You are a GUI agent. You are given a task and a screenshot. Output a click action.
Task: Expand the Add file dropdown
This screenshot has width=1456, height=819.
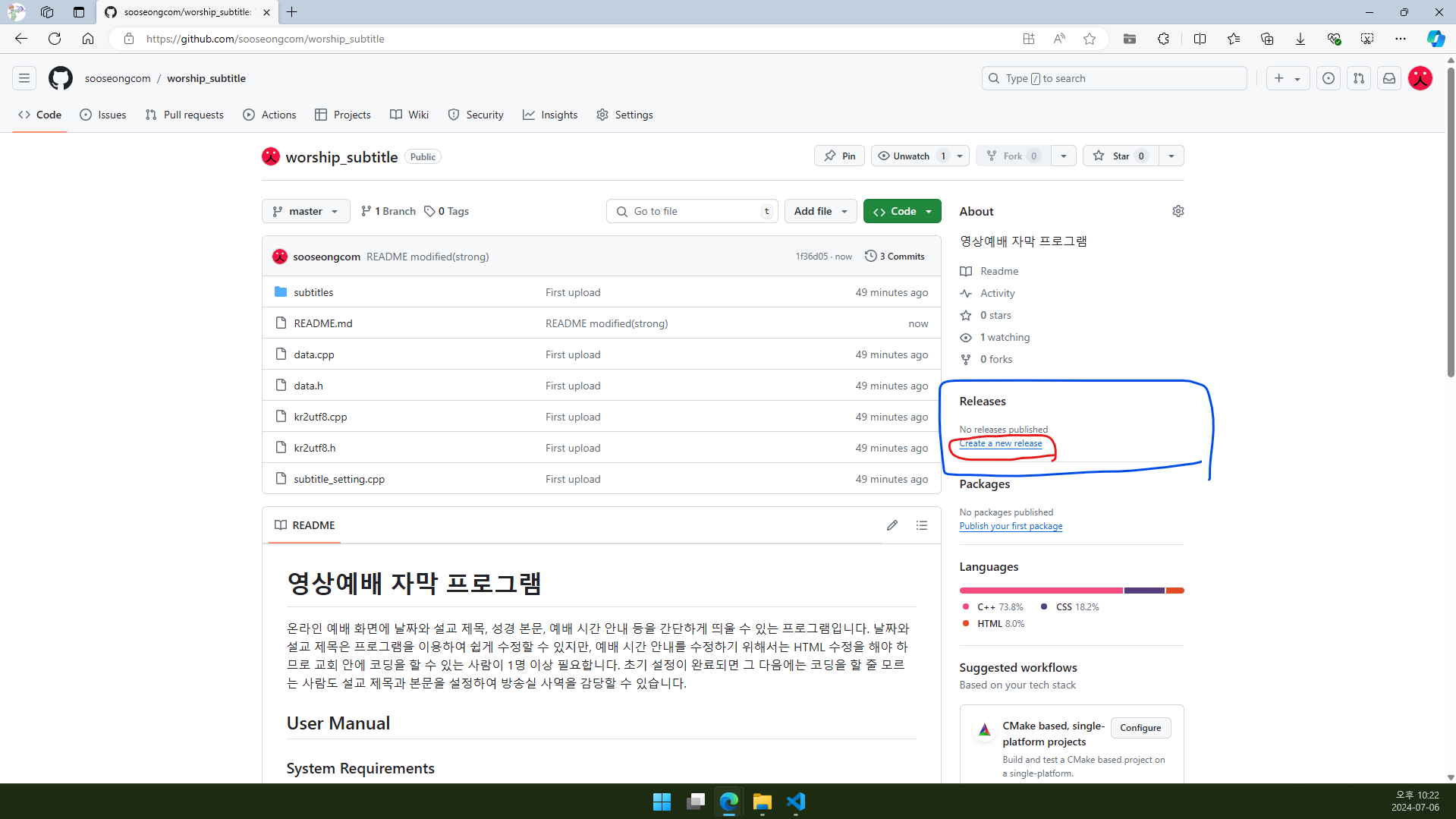click(820, 211)
